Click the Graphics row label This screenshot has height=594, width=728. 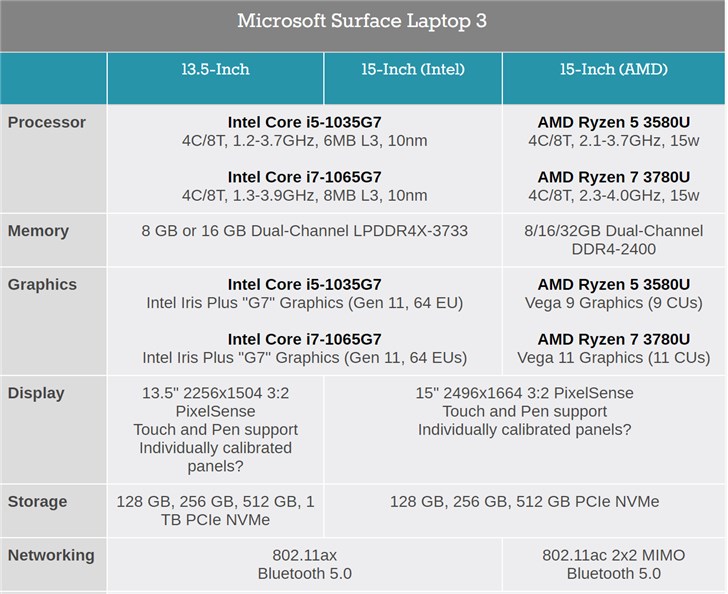tap(42, 284)
